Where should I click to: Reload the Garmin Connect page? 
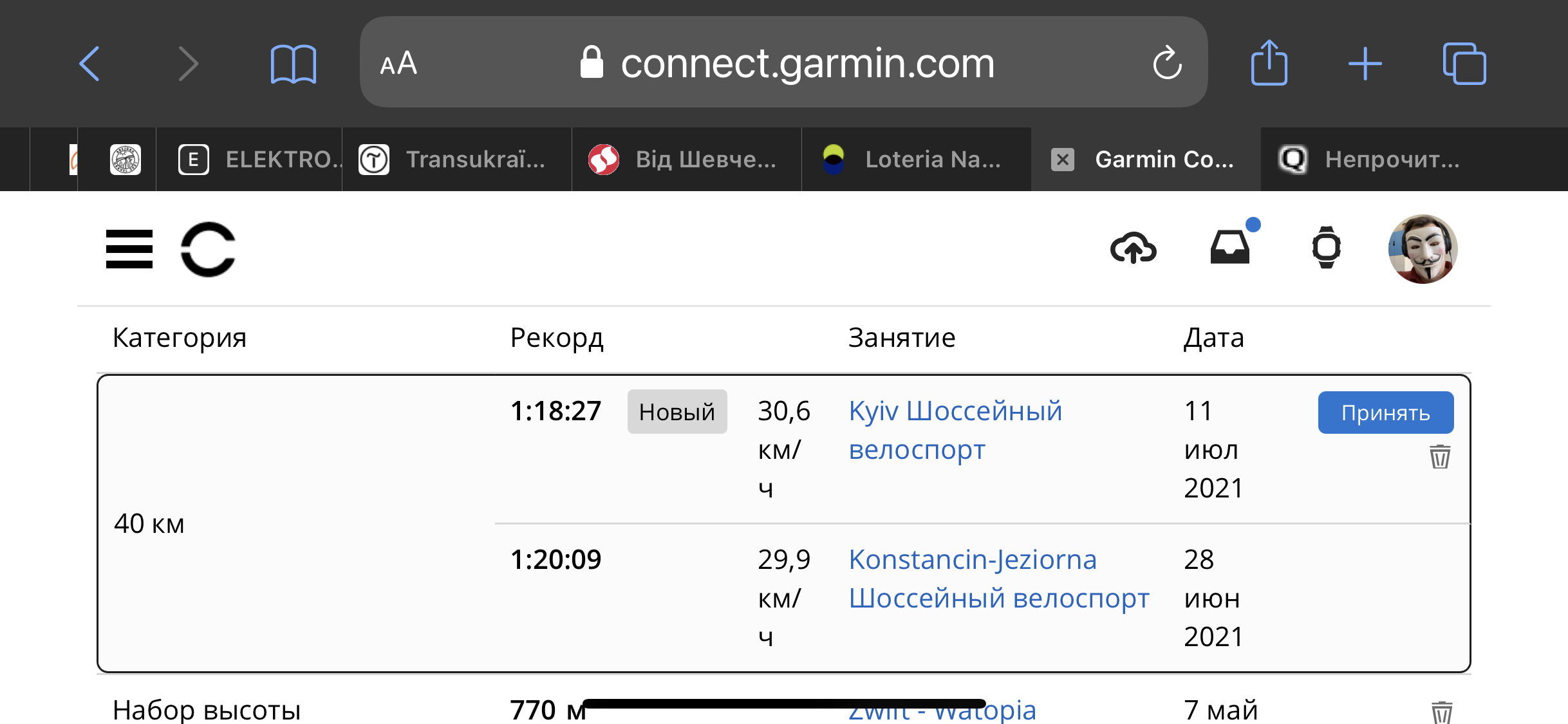[x=1167, y=63]
